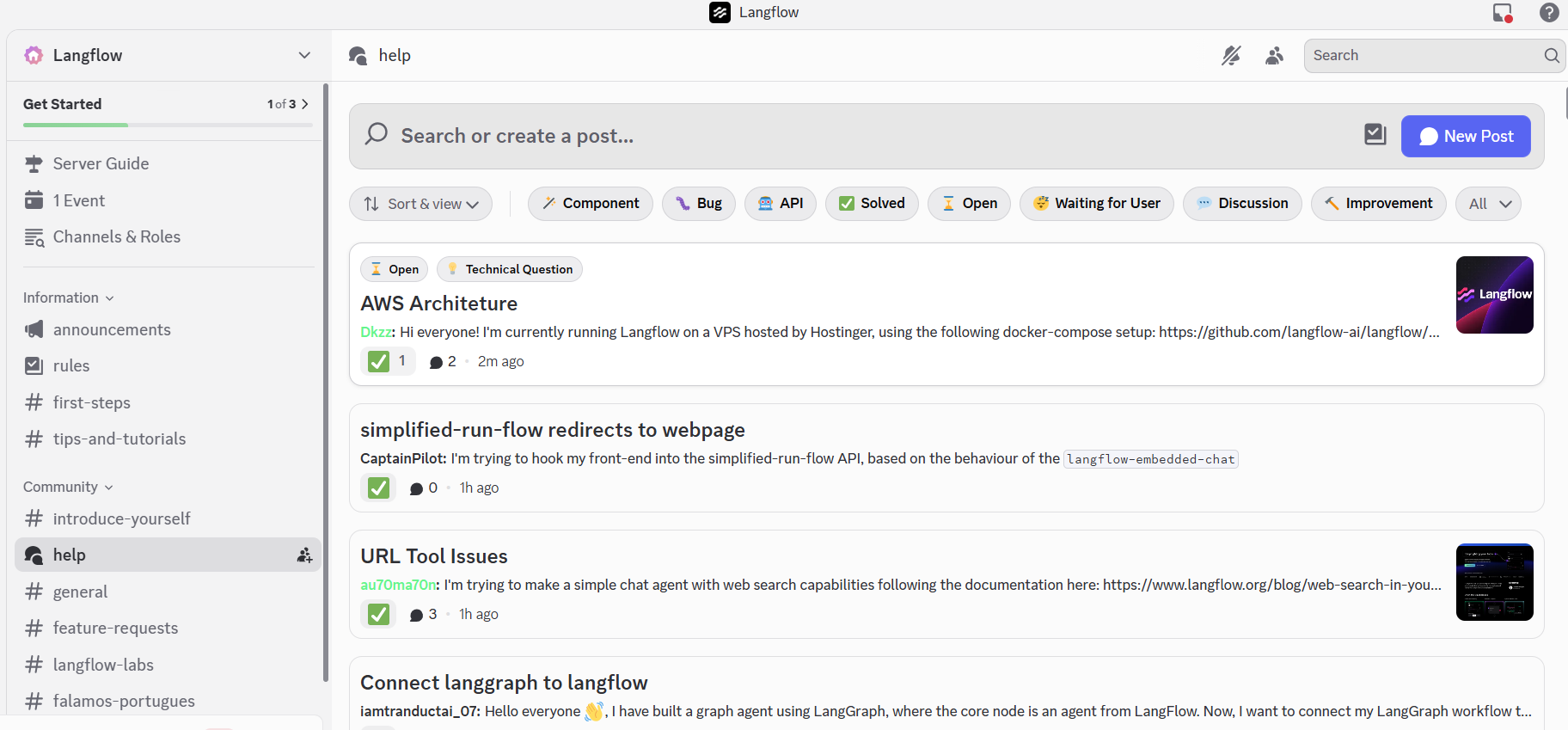Click the Langflow server logo icon
Image resolution: width=1568 pixels, height=730 pixels.
34,55
